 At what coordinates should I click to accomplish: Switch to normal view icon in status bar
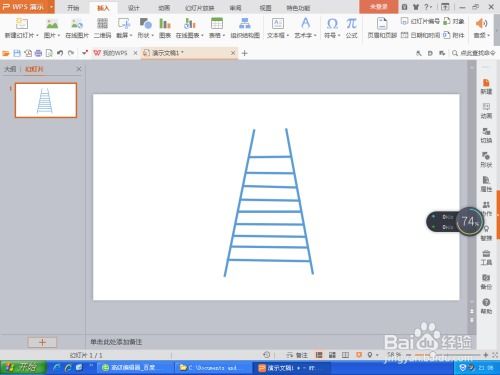pos(319,355)
